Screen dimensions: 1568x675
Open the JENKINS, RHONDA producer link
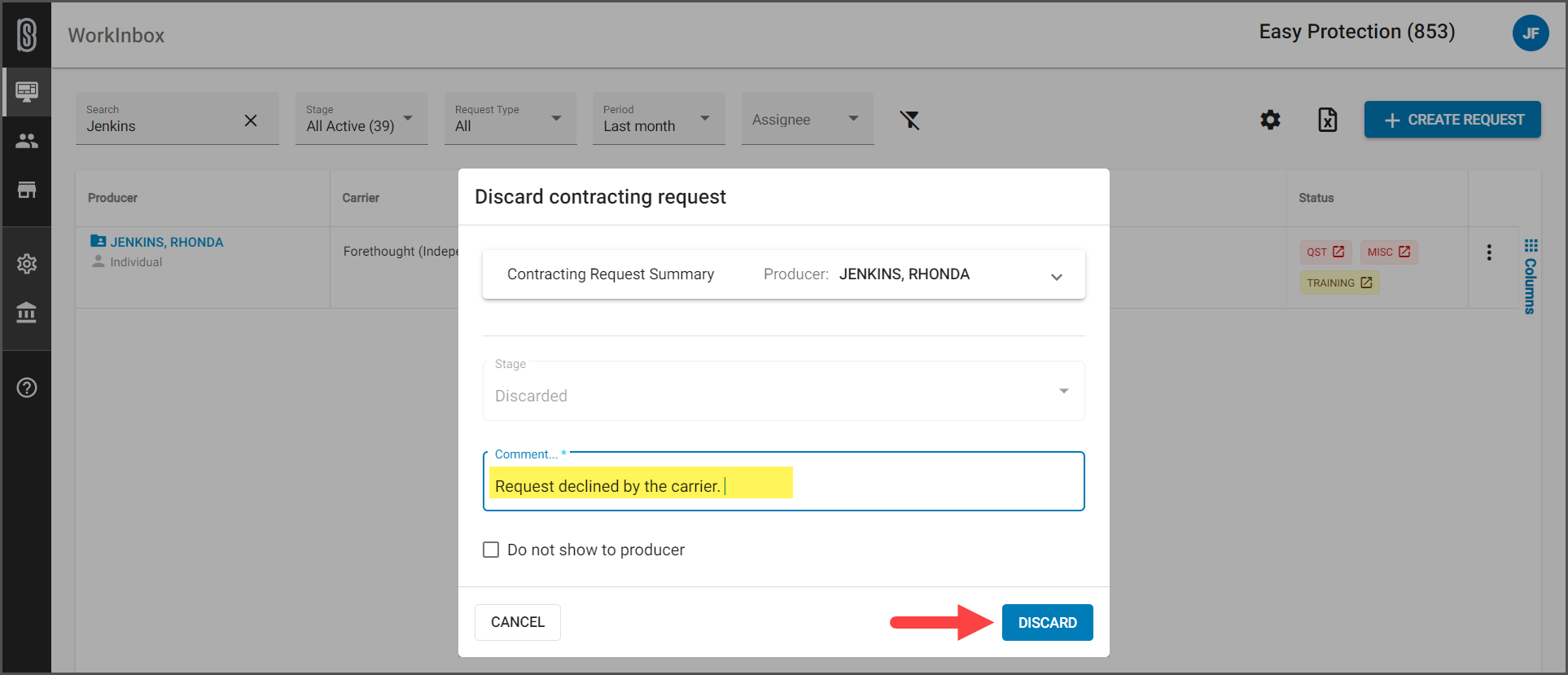point(167,243)
